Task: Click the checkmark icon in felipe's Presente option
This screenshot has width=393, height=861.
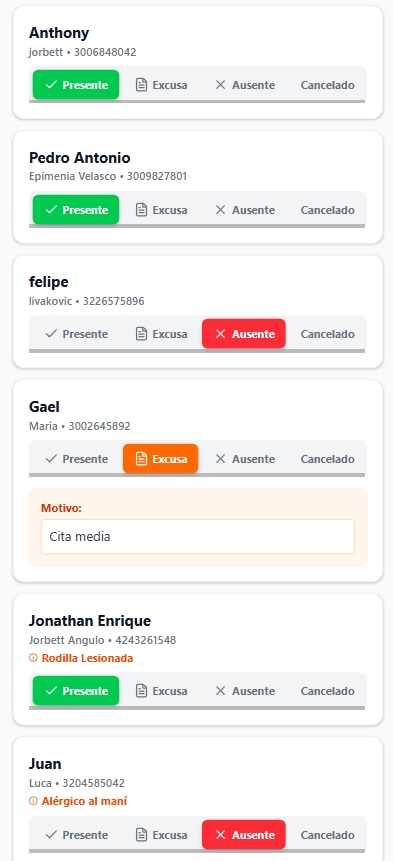Action: tap(51, 334)
